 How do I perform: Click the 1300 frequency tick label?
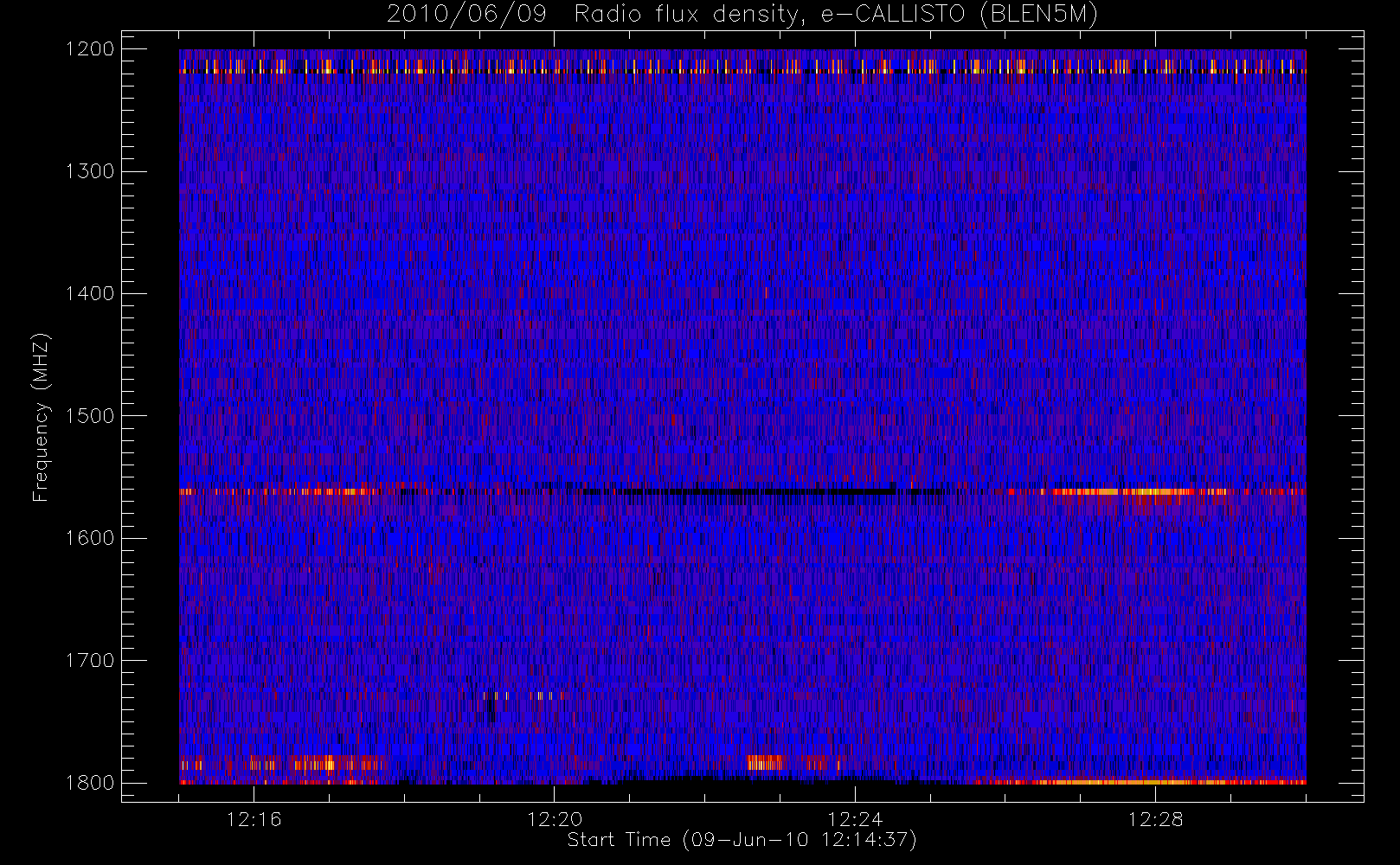click(x=90, y=171)
